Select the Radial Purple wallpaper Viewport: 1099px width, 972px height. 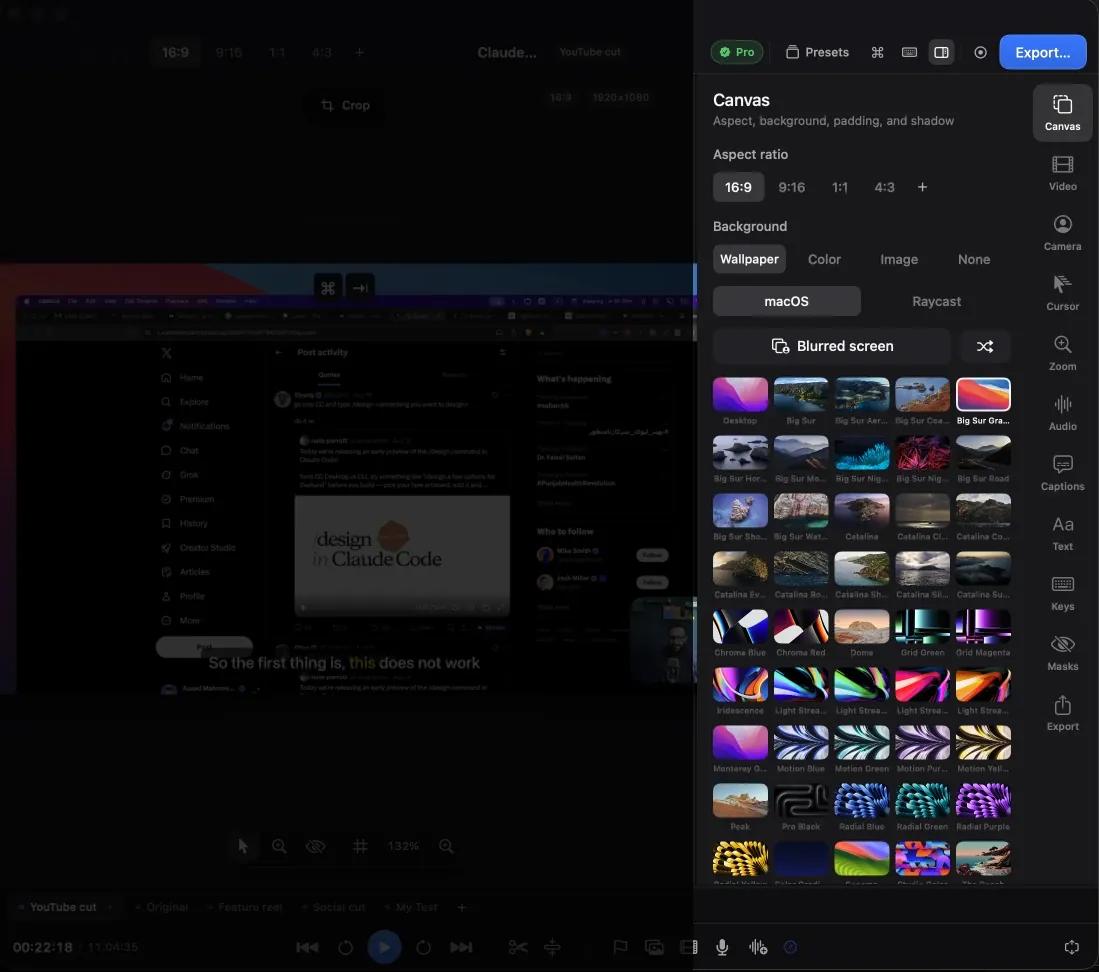point(983,801)
